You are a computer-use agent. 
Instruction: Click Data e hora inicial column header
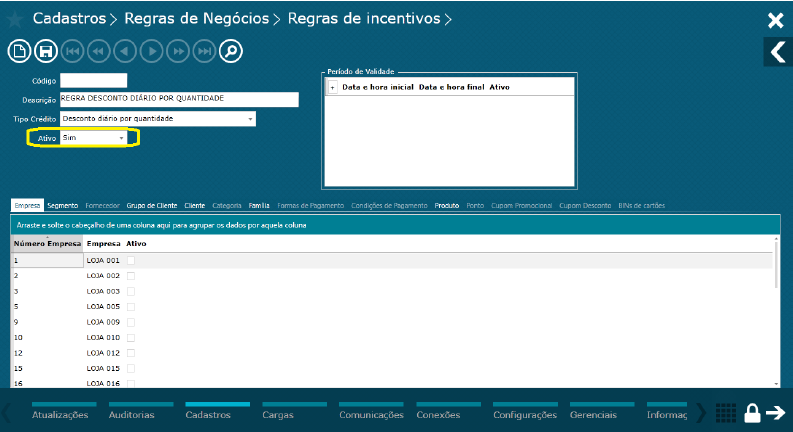click(378, 88)
